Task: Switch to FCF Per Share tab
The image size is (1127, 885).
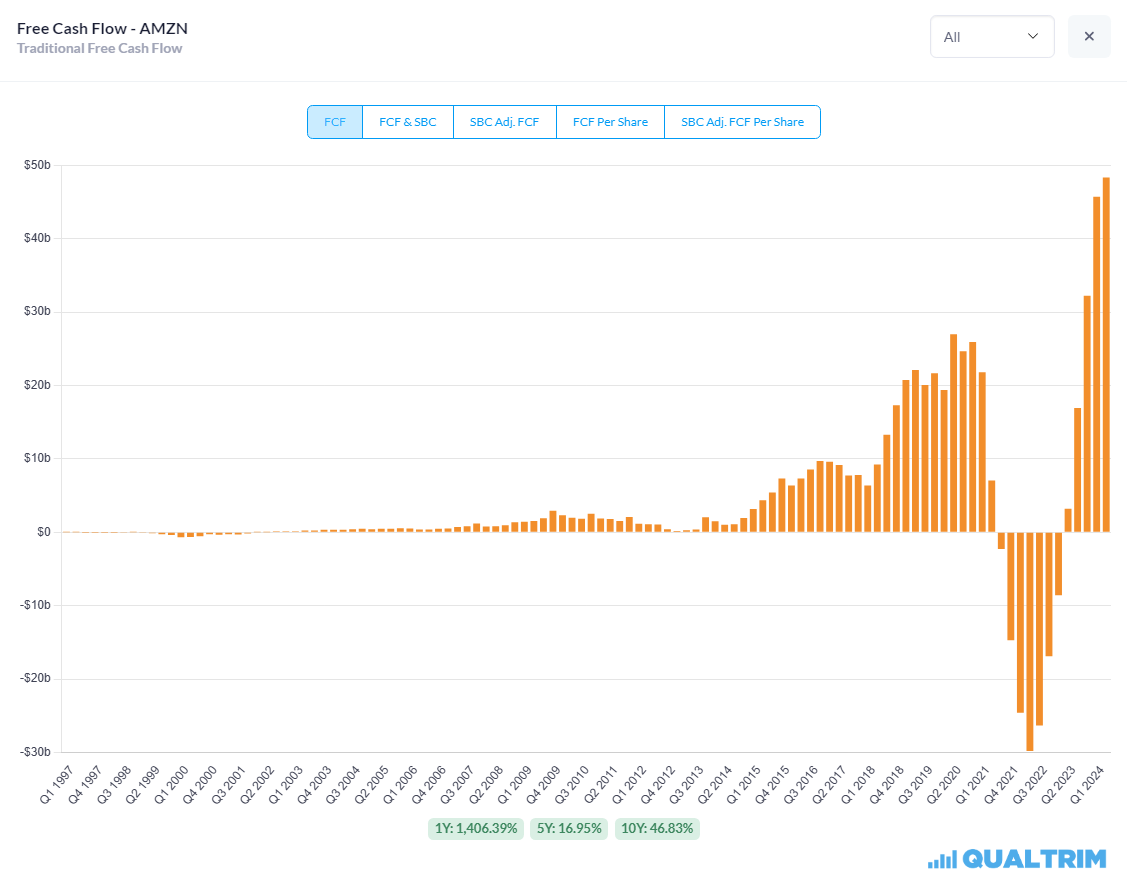Action: 610,122
